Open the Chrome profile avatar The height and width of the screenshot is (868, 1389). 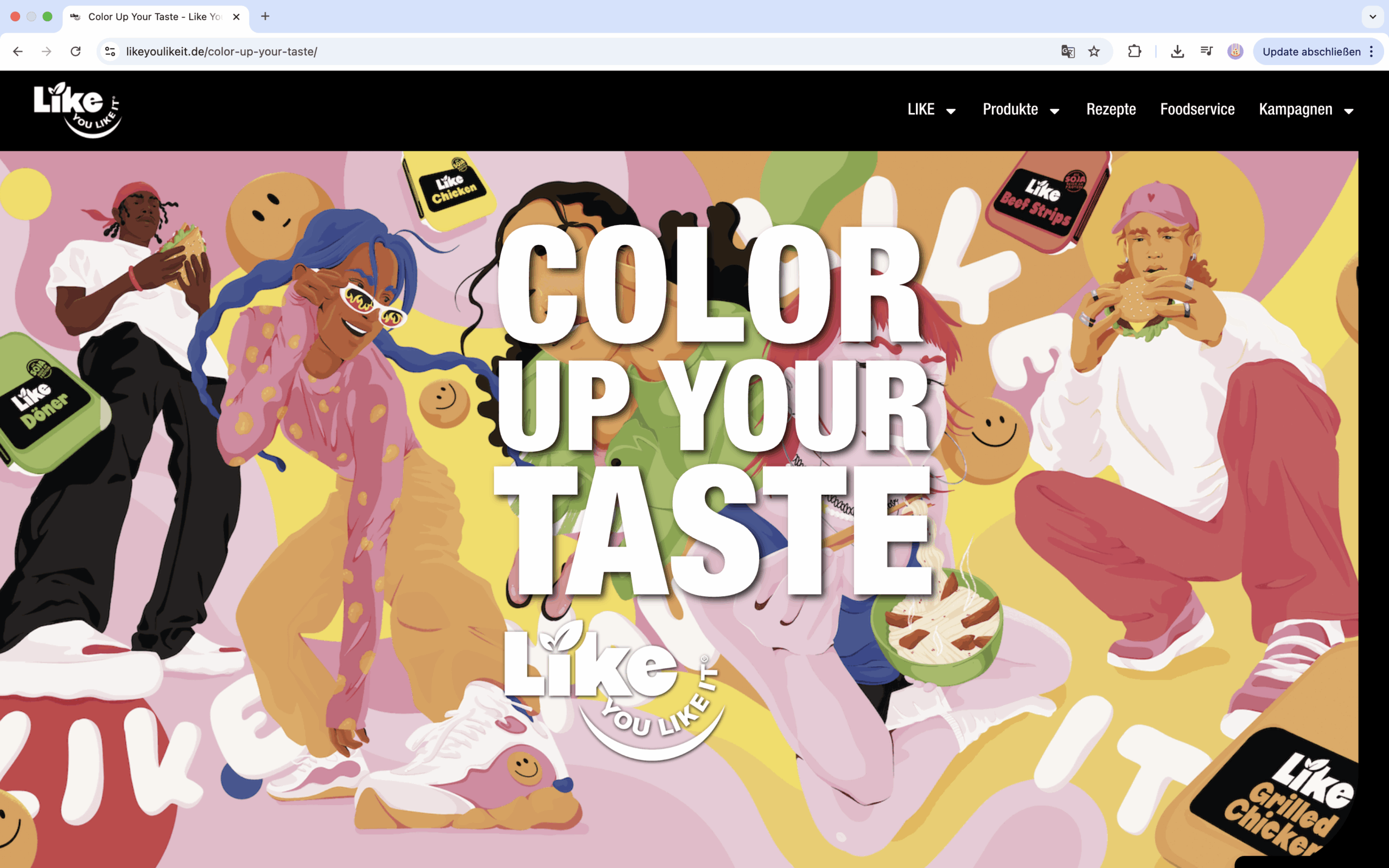pos(1235,52)
